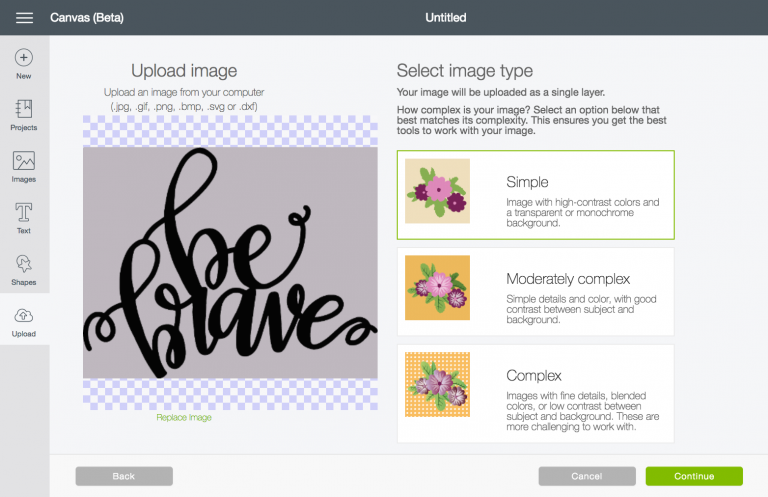Choose the Complex image type option

pos(535,394)
